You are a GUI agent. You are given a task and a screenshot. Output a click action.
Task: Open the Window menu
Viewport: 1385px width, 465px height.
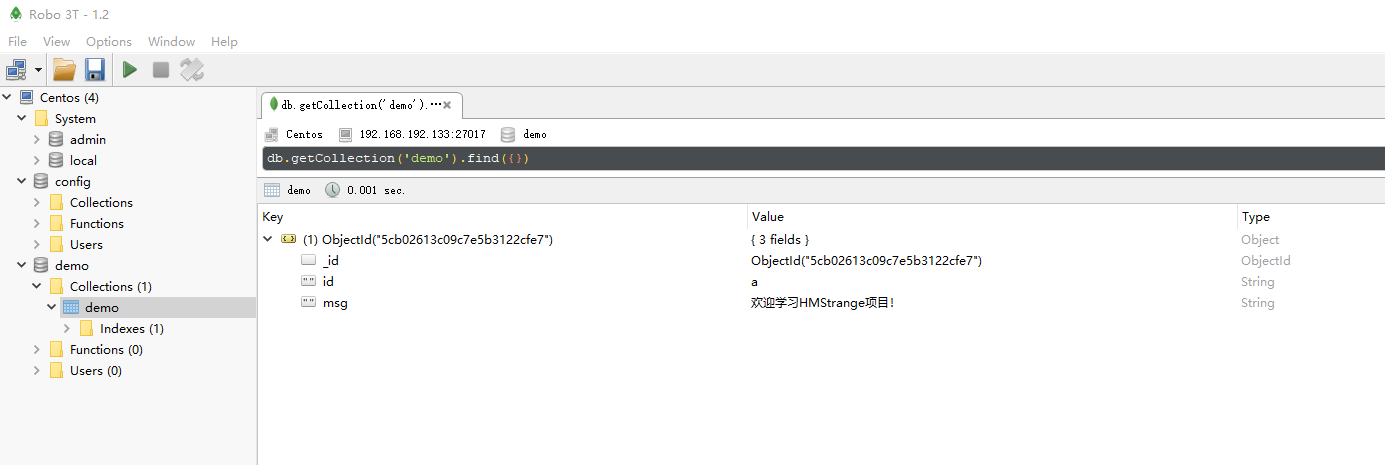pyautogui.click(x=171, y=41)
